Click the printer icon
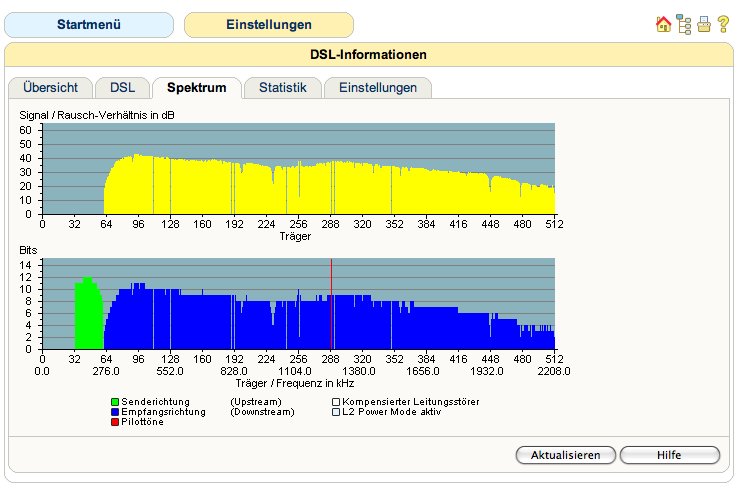This screenshot has width=737, height=488. 704,24
